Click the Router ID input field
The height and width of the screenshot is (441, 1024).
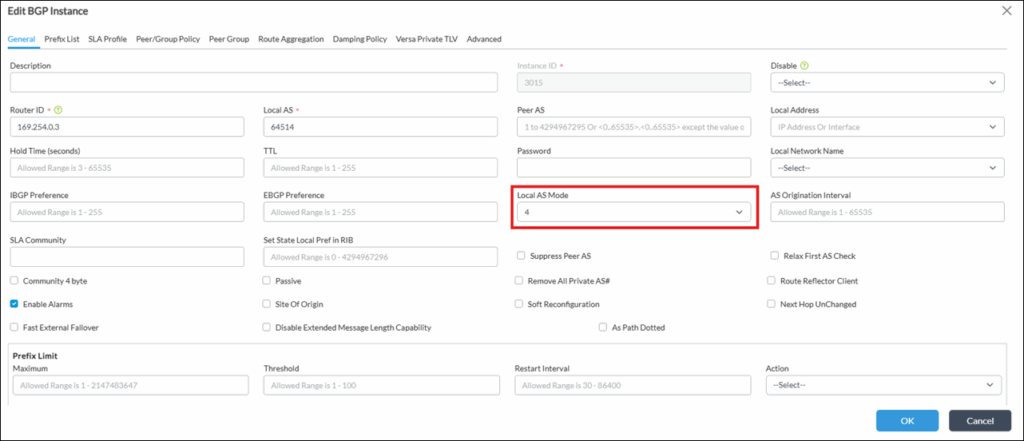(128, 127)
